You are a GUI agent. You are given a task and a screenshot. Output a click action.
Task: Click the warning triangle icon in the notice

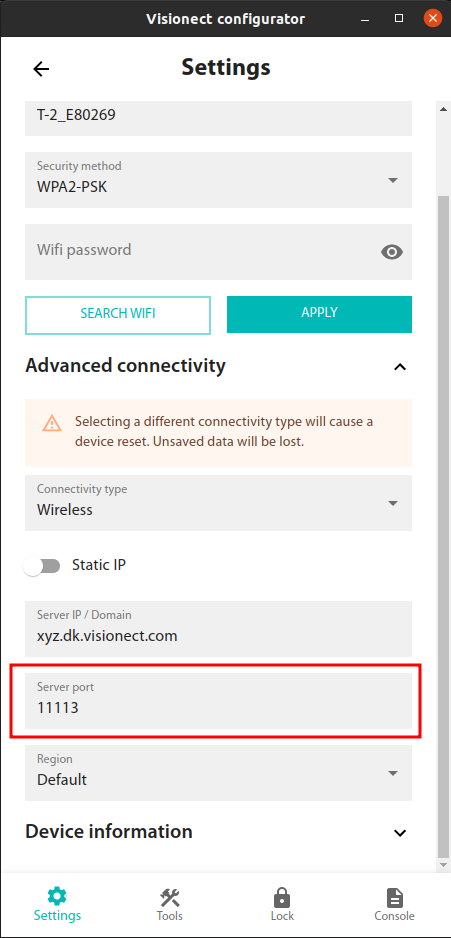pos(52,424)
